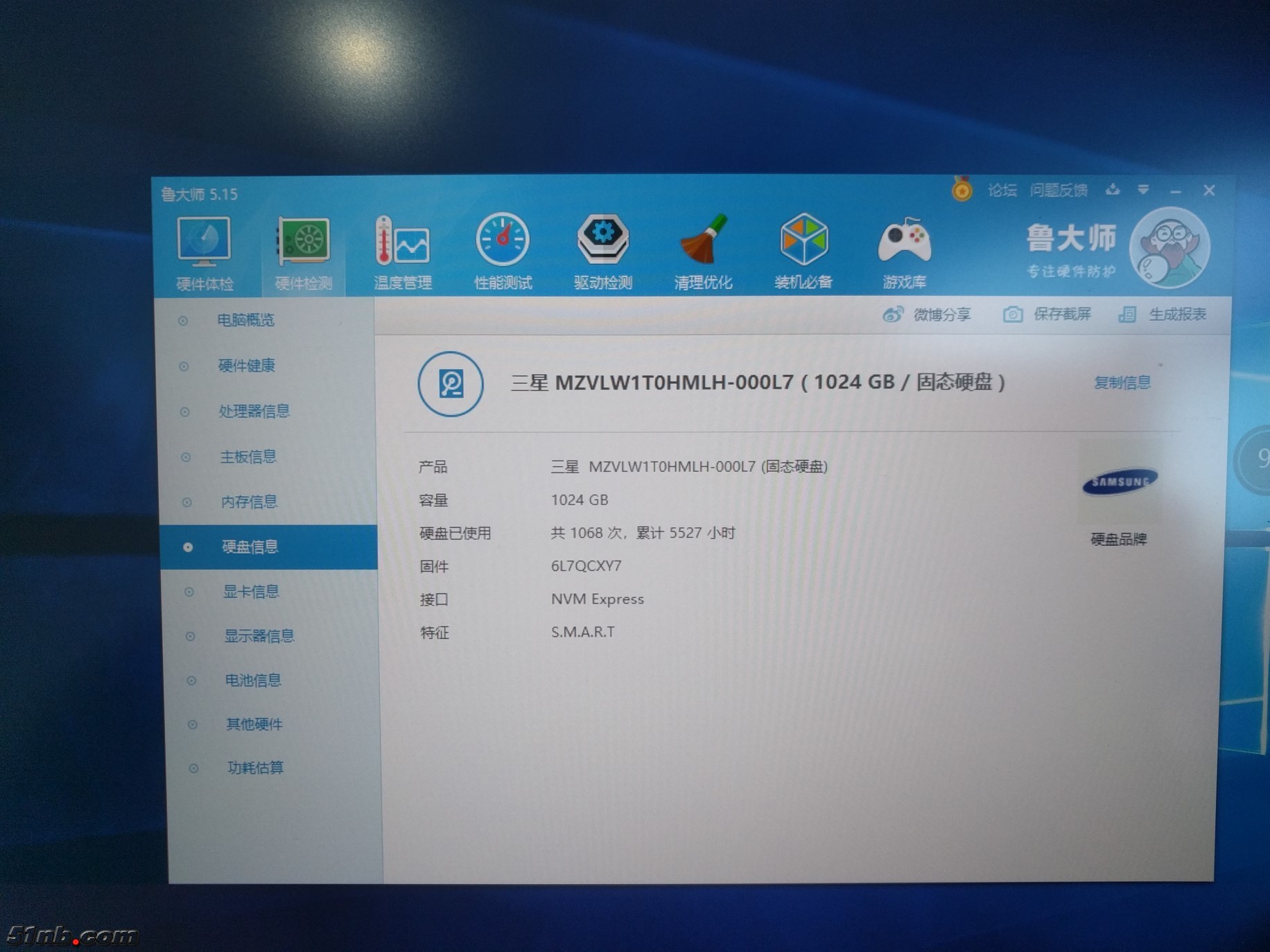The image size is (1270, 952).
Task: Select 处理器信息 processor info
Action: (x=254, y=411)
